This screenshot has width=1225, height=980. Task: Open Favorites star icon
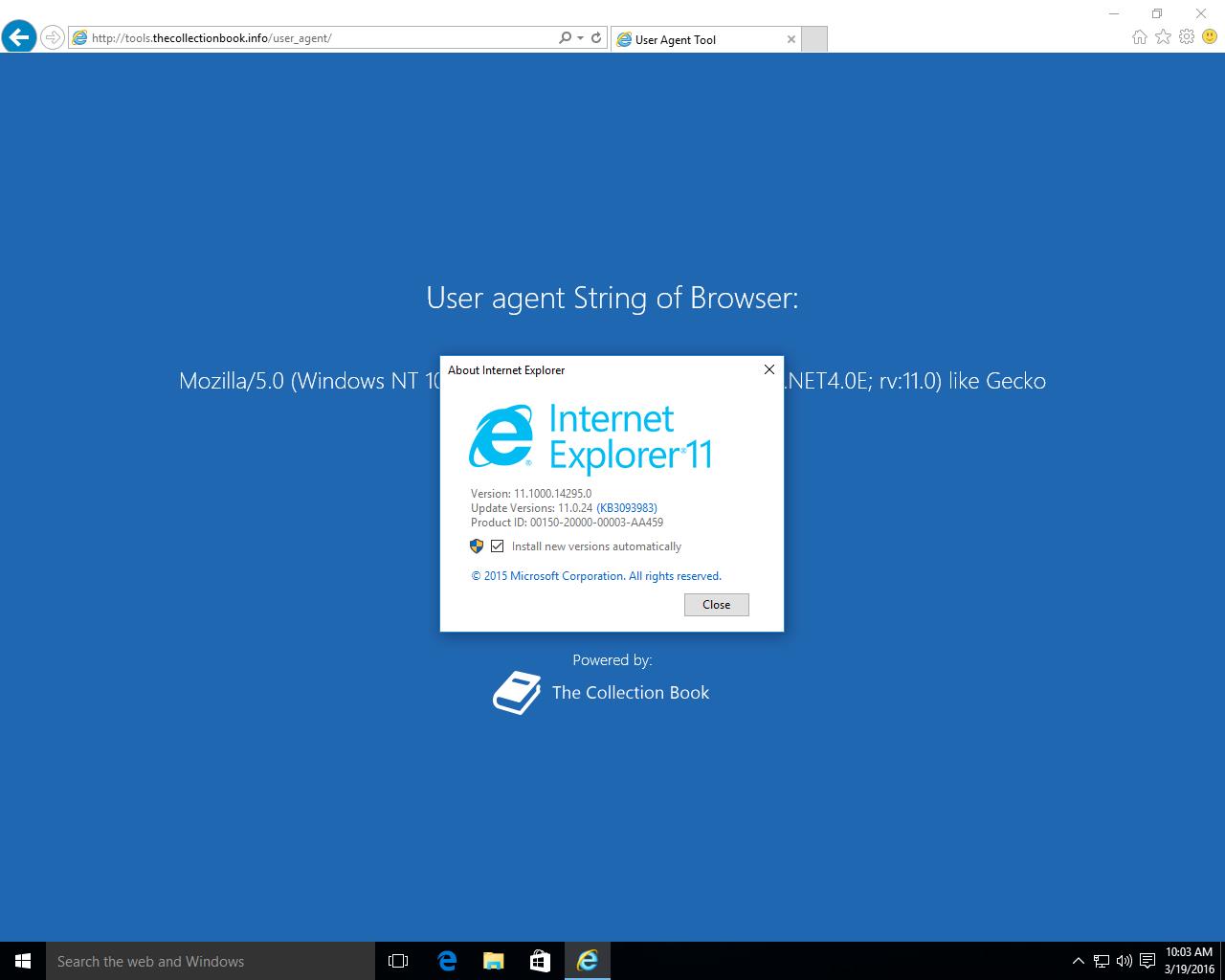(x=1163, y=37)
